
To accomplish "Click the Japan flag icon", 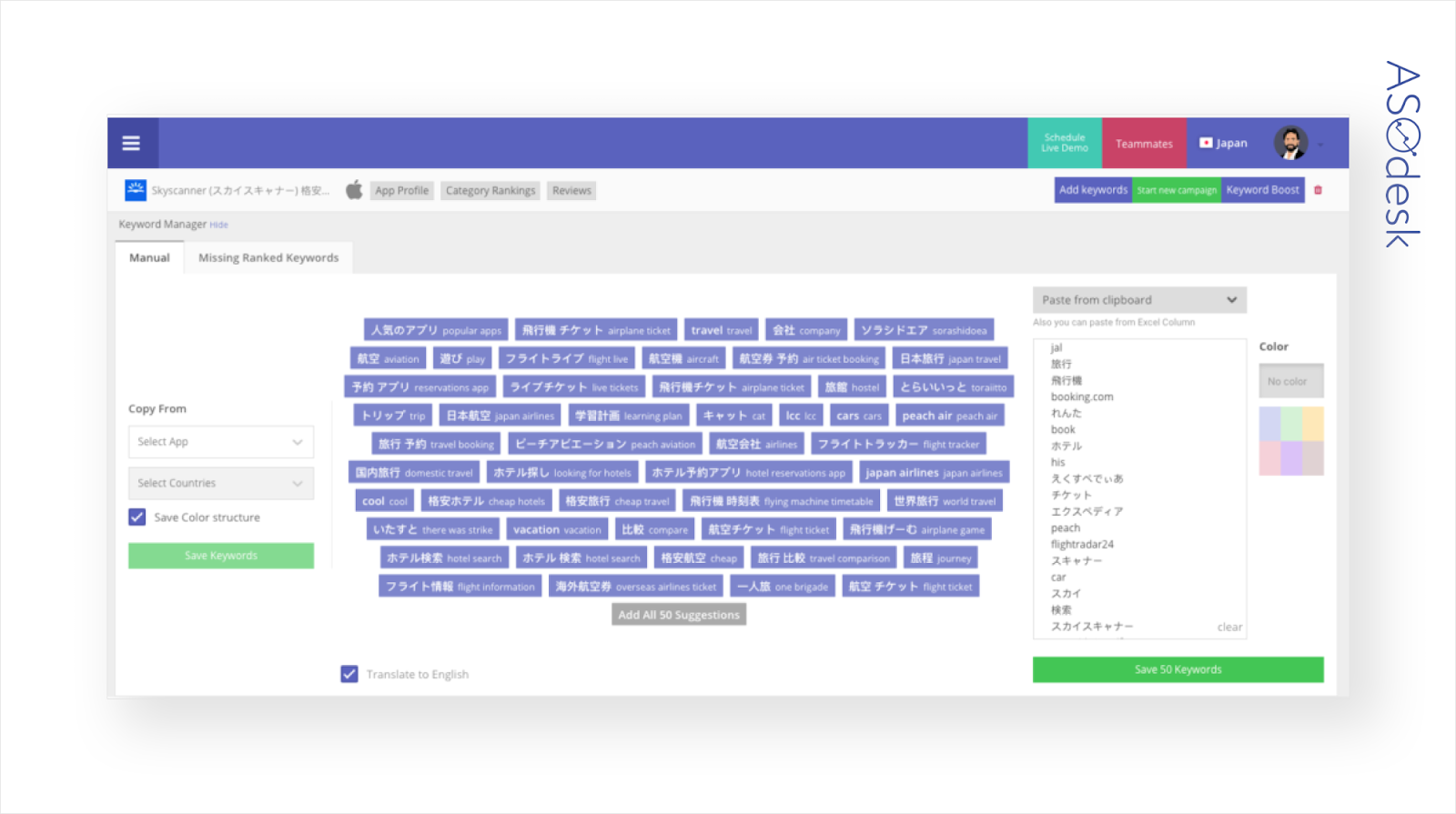I will pyautogui.click(x=1206, y=143).
